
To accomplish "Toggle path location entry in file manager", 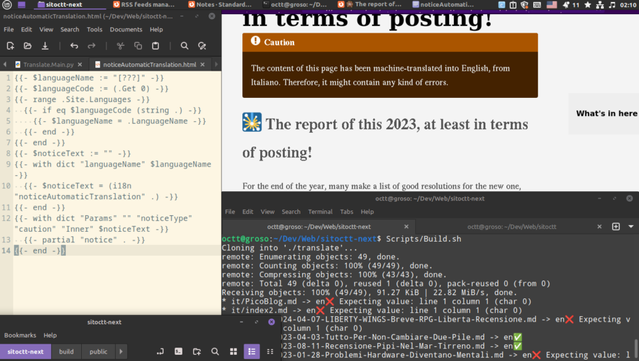I will tap(160, 351).
